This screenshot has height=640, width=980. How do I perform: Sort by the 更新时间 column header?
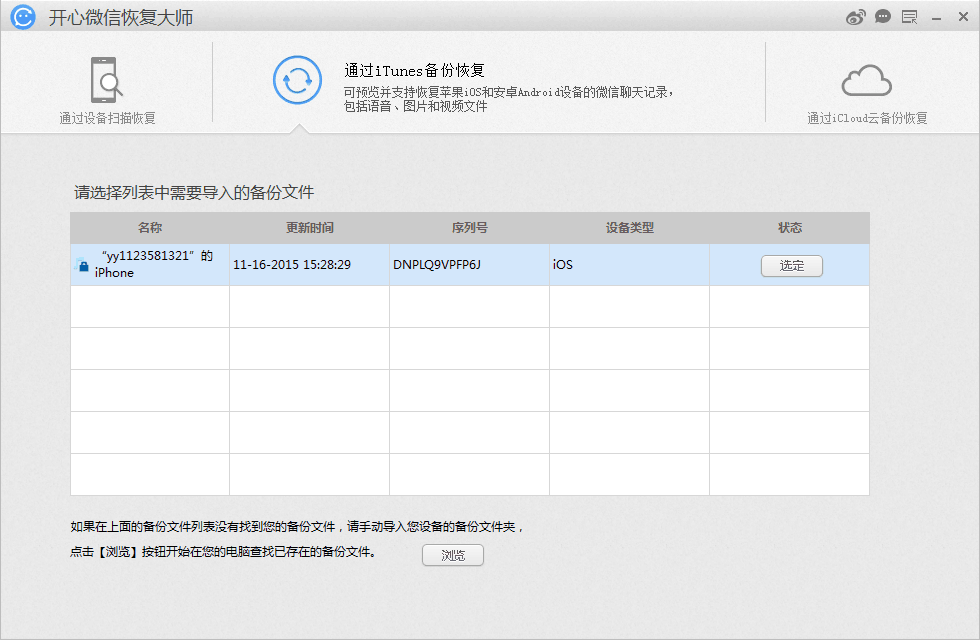(x=310, y=228)
